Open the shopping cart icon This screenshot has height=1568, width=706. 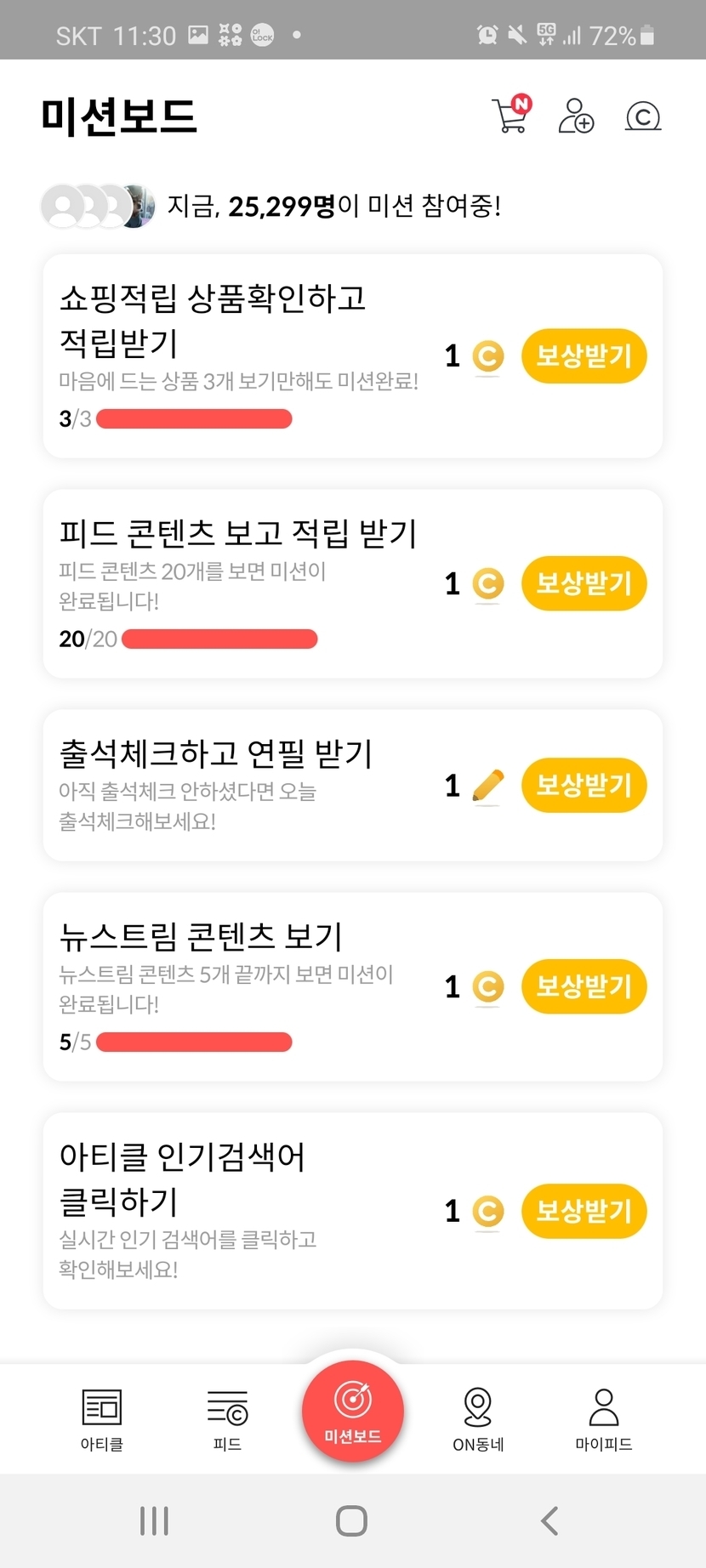510,116
